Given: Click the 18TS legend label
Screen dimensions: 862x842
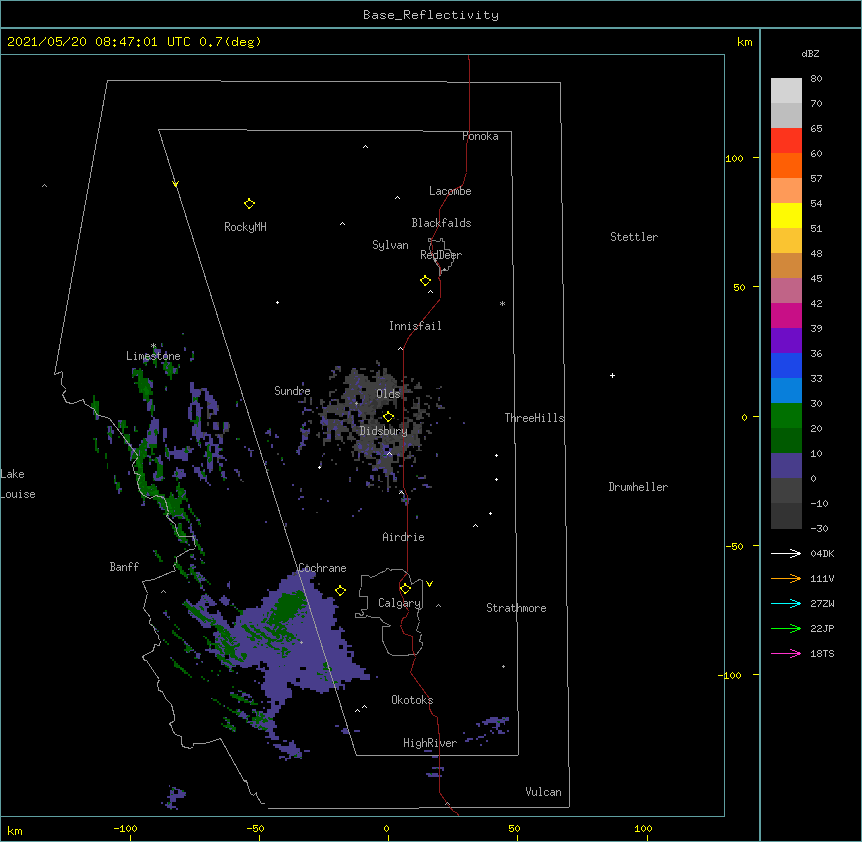Looking at the screenshot, I should pyautogui.click(x=822, y=653).
